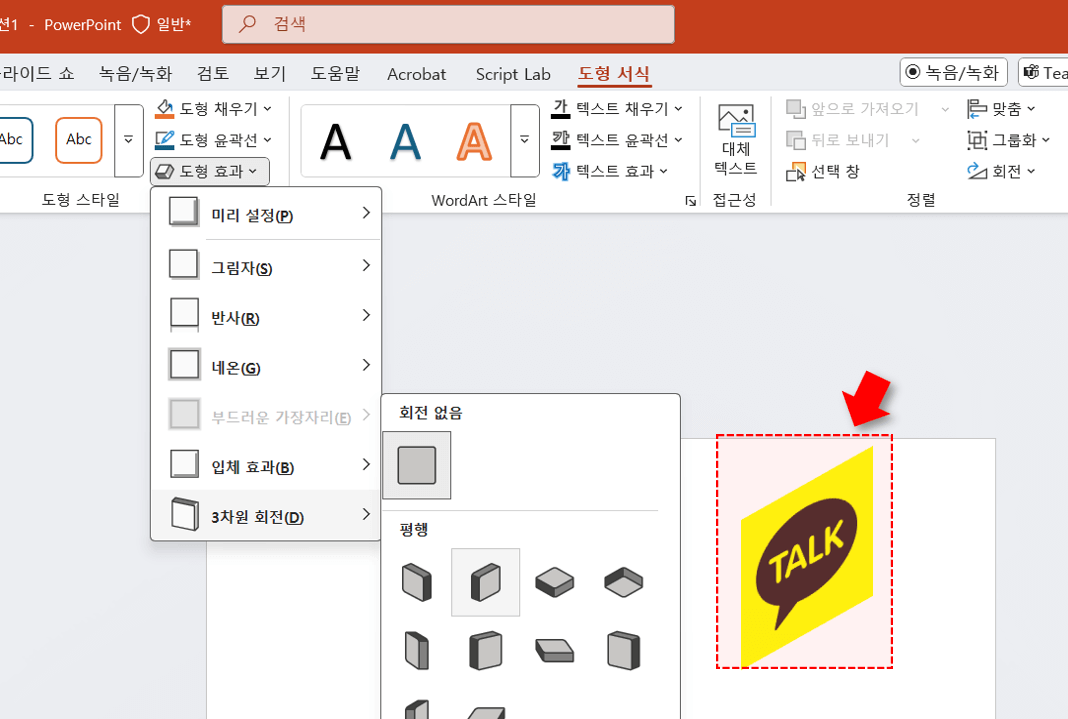Expand the WordArt styles gallery
The image size is (1068, 719).
tap(524, 140)
